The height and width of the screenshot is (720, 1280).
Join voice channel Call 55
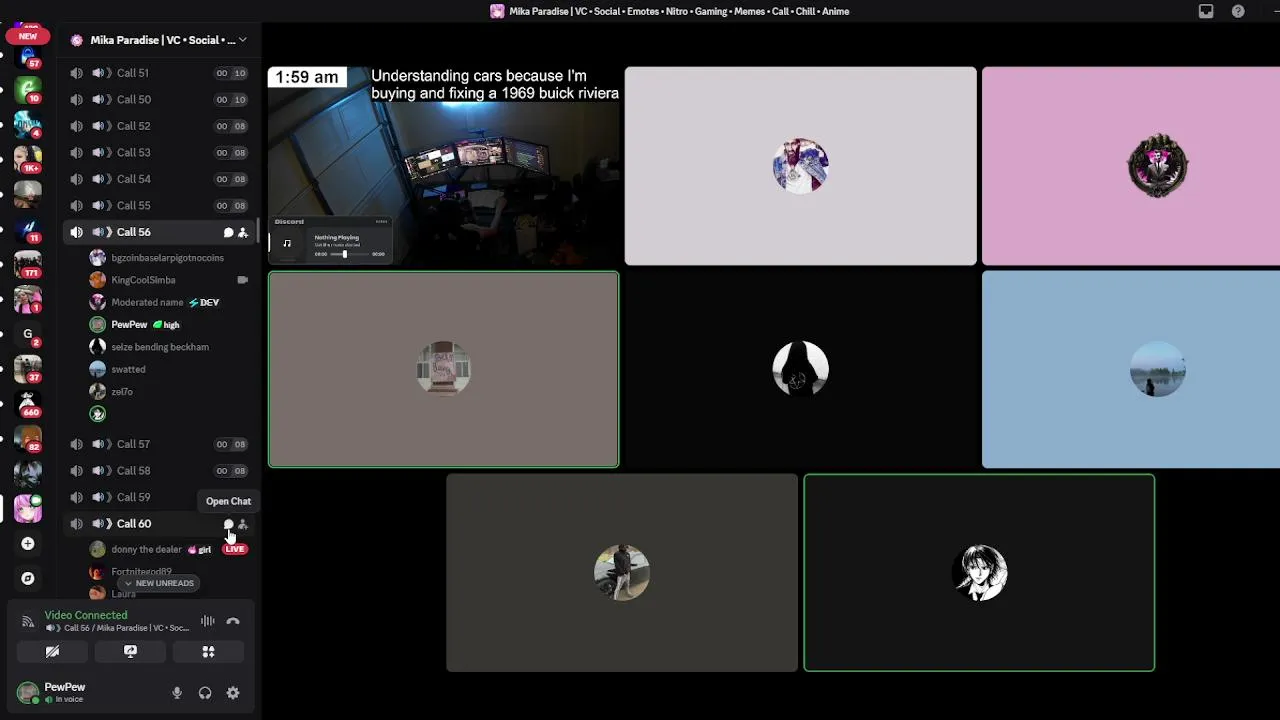tap(158, 205)
